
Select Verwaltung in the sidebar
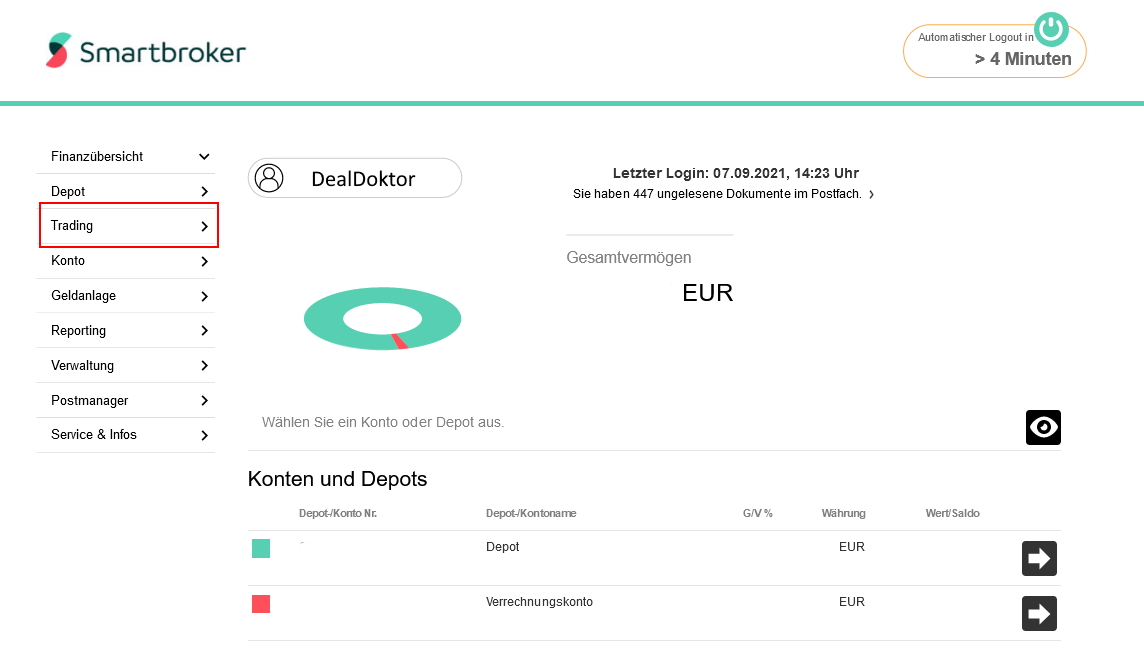[x=125, y=366]
